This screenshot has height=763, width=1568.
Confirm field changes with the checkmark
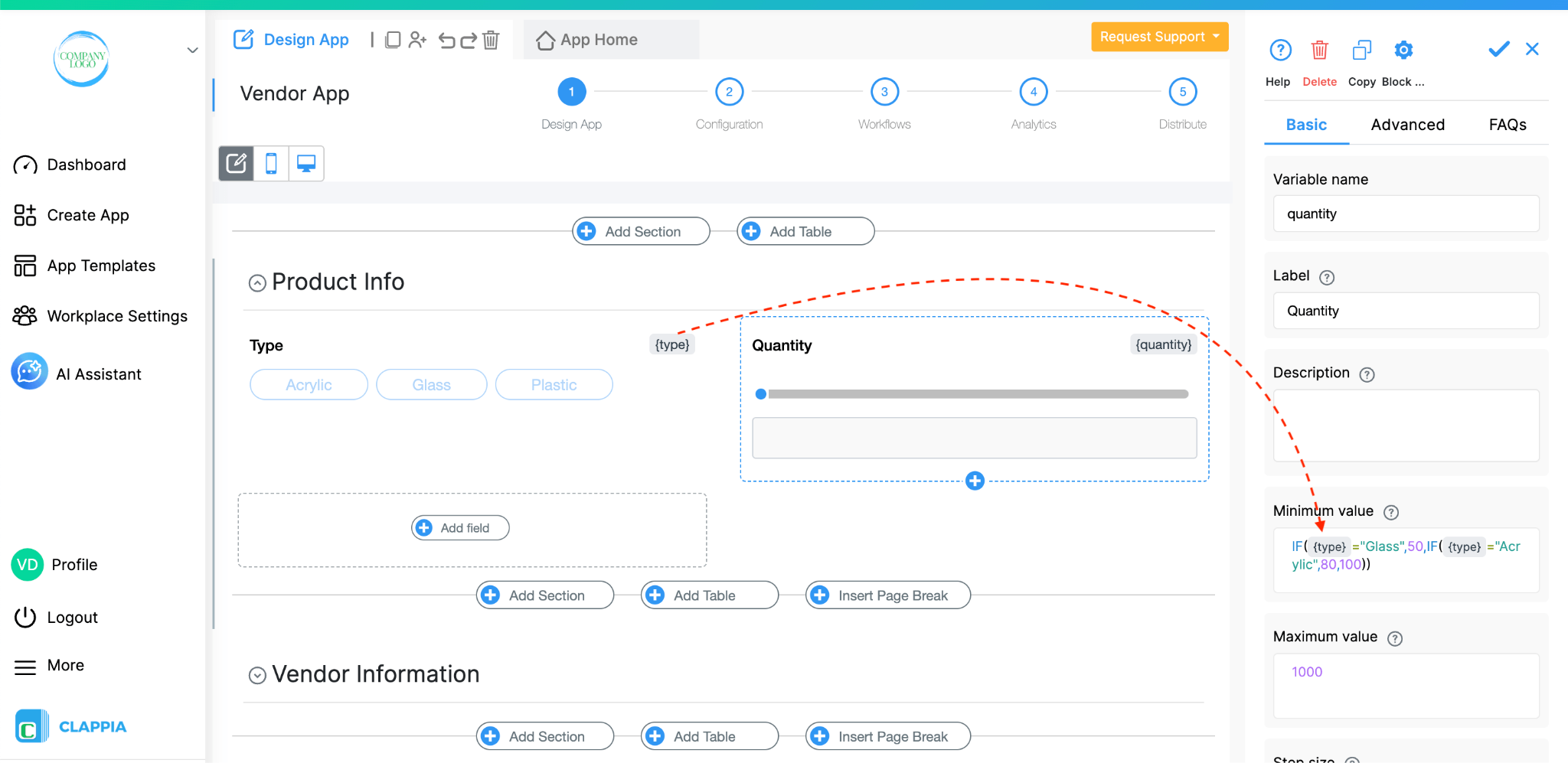pyautogui.click(x=1498, y=49)
